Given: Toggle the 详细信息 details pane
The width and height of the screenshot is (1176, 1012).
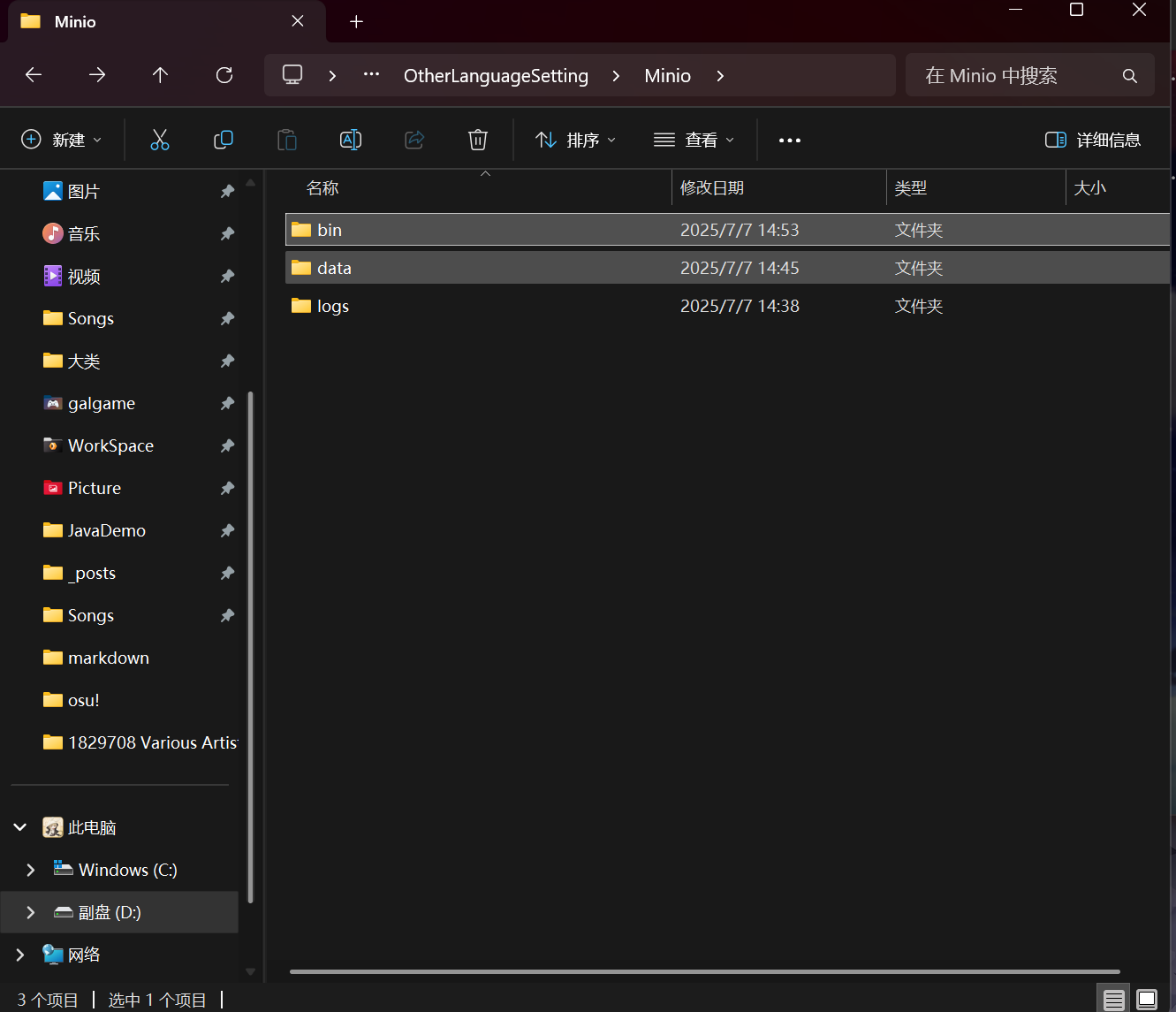Looking at the screenshot, I should [1092, 140].
